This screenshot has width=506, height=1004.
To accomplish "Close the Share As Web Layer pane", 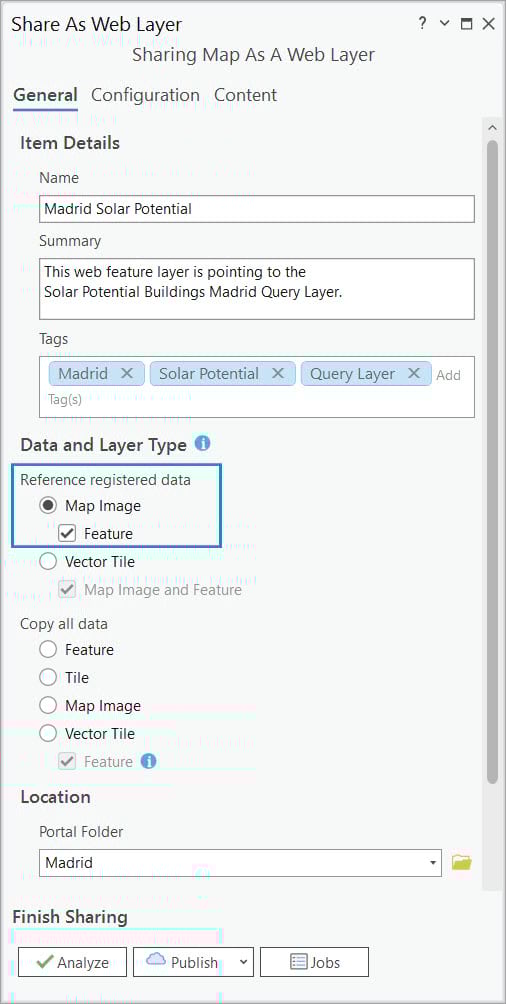I will pyautogui.click(x=488, y=24).
